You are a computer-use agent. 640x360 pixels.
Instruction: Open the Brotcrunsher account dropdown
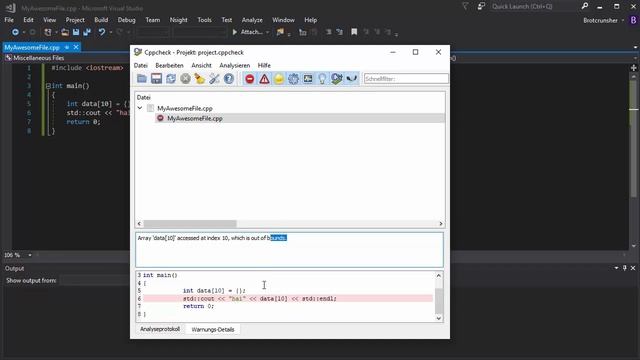tap(622, 20)
